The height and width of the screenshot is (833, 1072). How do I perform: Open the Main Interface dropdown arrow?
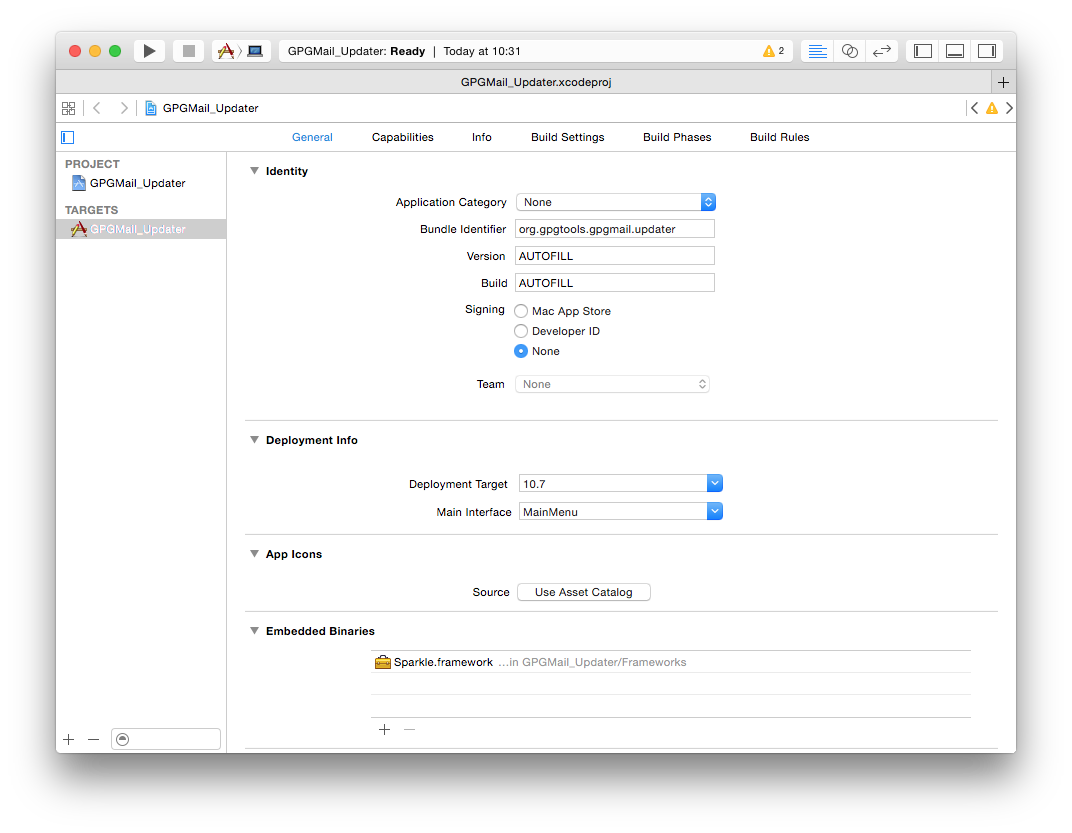pyautogui.click(x=714, y=512)
